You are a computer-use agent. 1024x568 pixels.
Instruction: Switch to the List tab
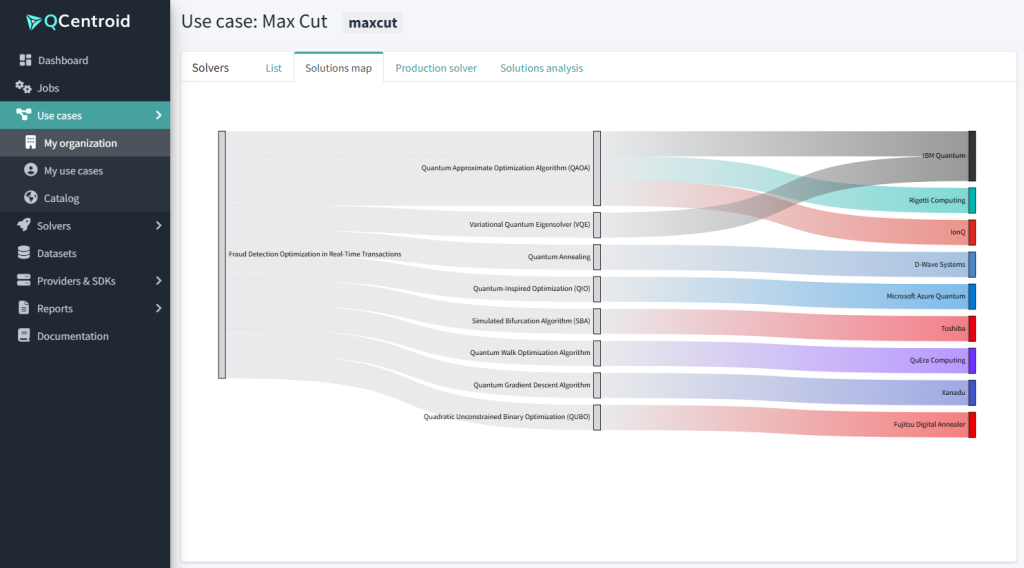(273, 68)
